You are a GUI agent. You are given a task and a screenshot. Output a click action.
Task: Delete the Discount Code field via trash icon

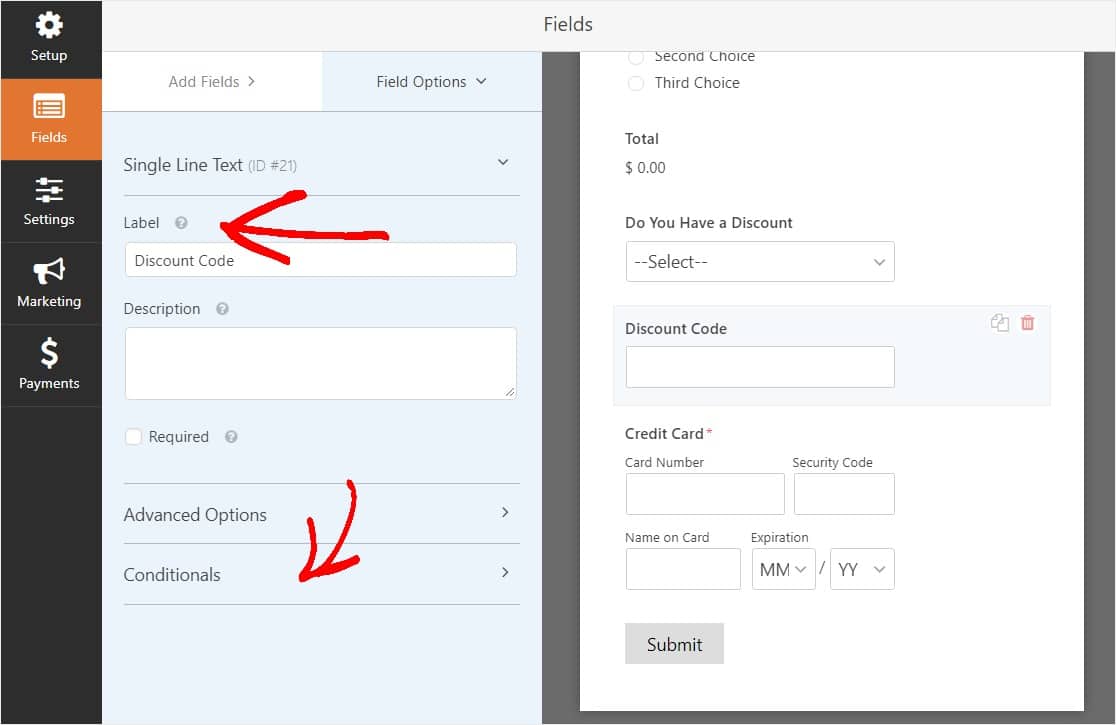click(x=1027, y=322)
